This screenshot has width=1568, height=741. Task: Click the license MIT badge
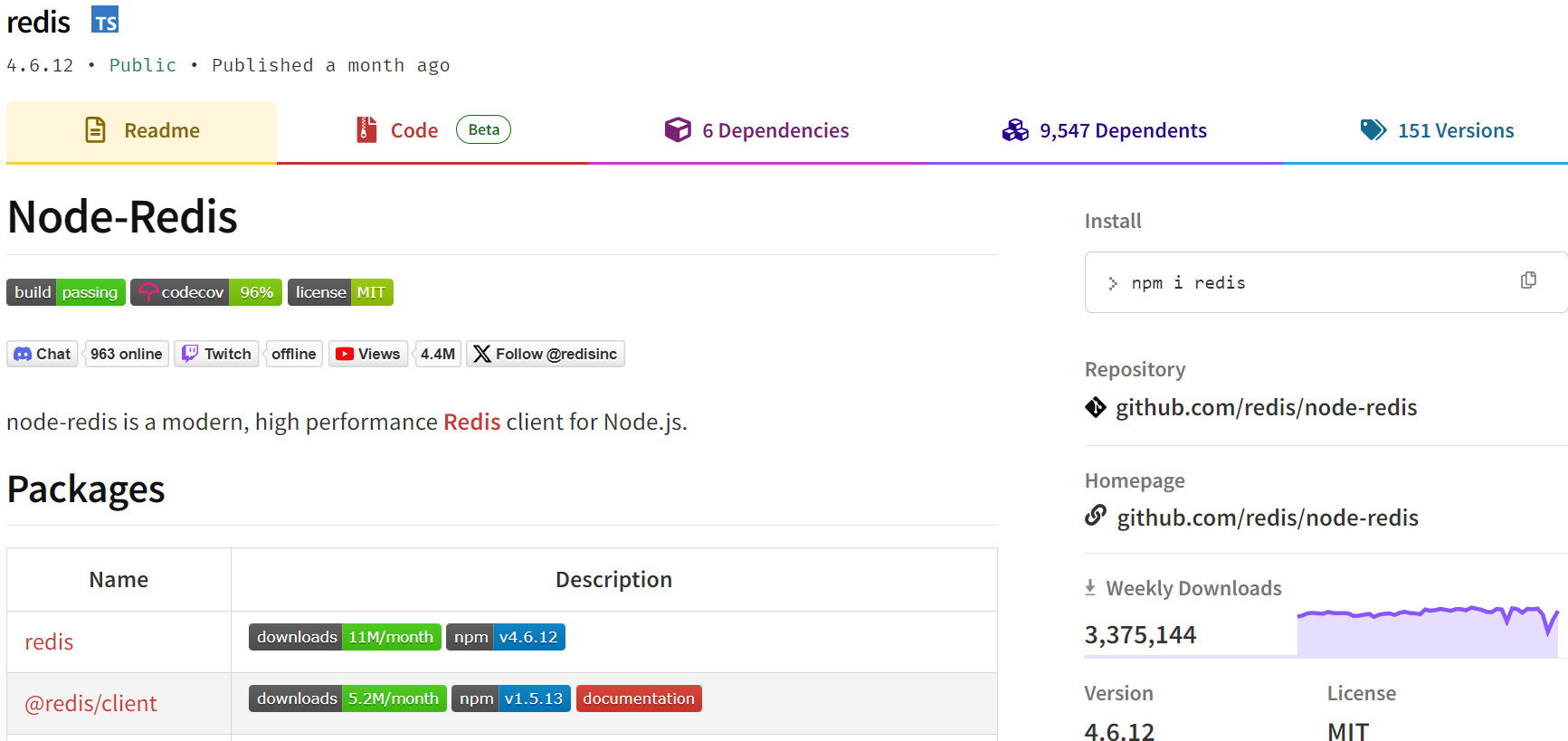pos(340,292)
